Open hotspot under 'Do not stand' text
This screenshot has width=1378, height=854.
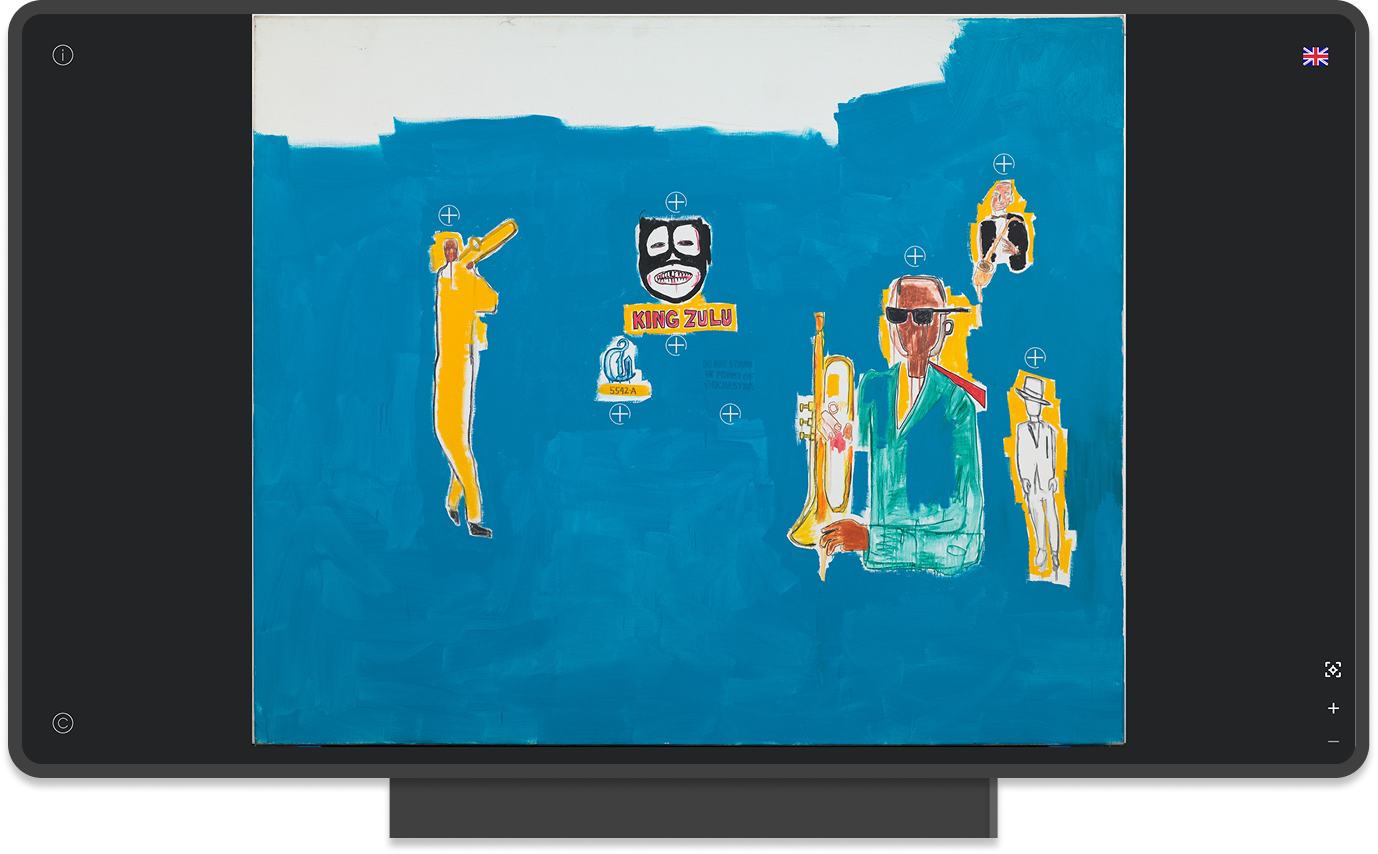(x=730, y=413)
